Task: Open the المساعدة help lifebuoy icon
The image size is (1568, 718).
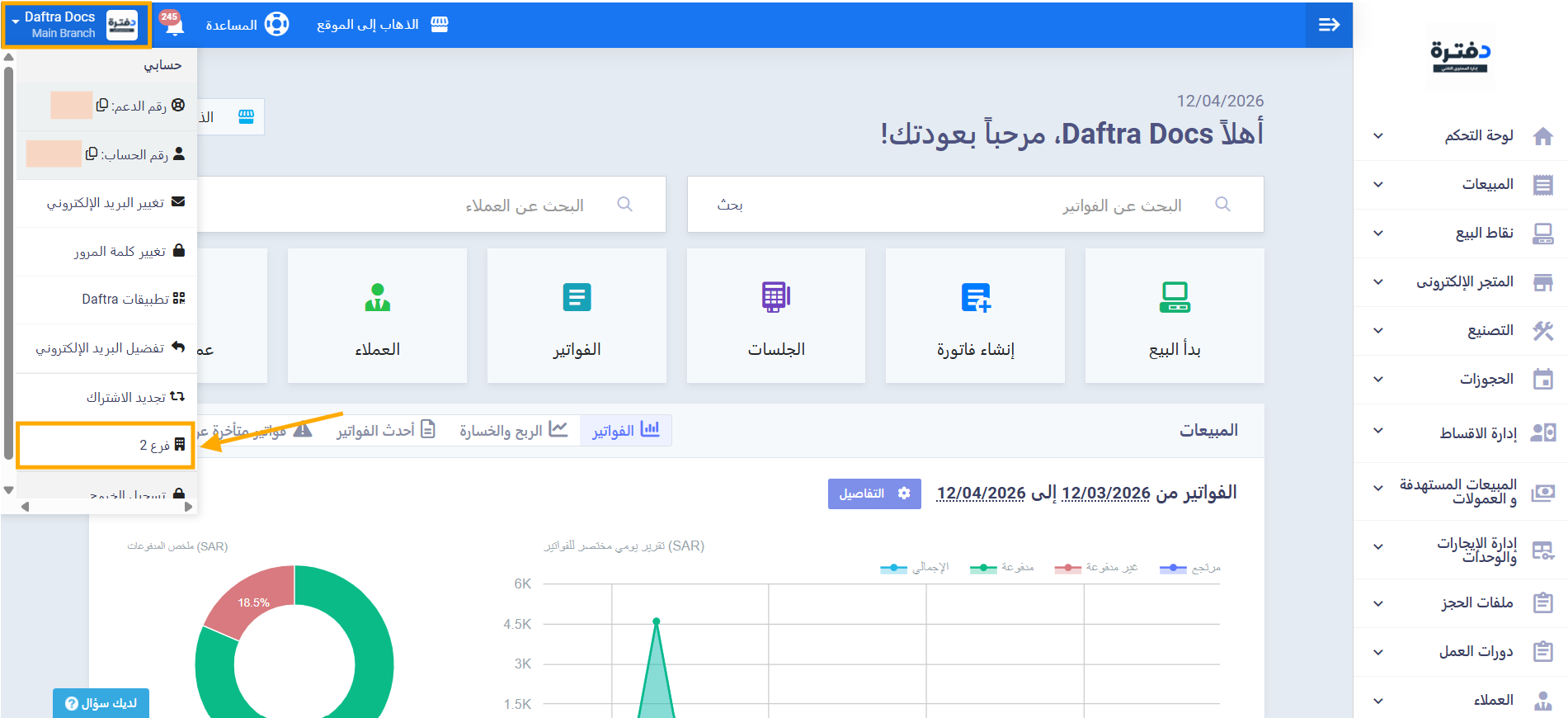Action: point(276,25)
